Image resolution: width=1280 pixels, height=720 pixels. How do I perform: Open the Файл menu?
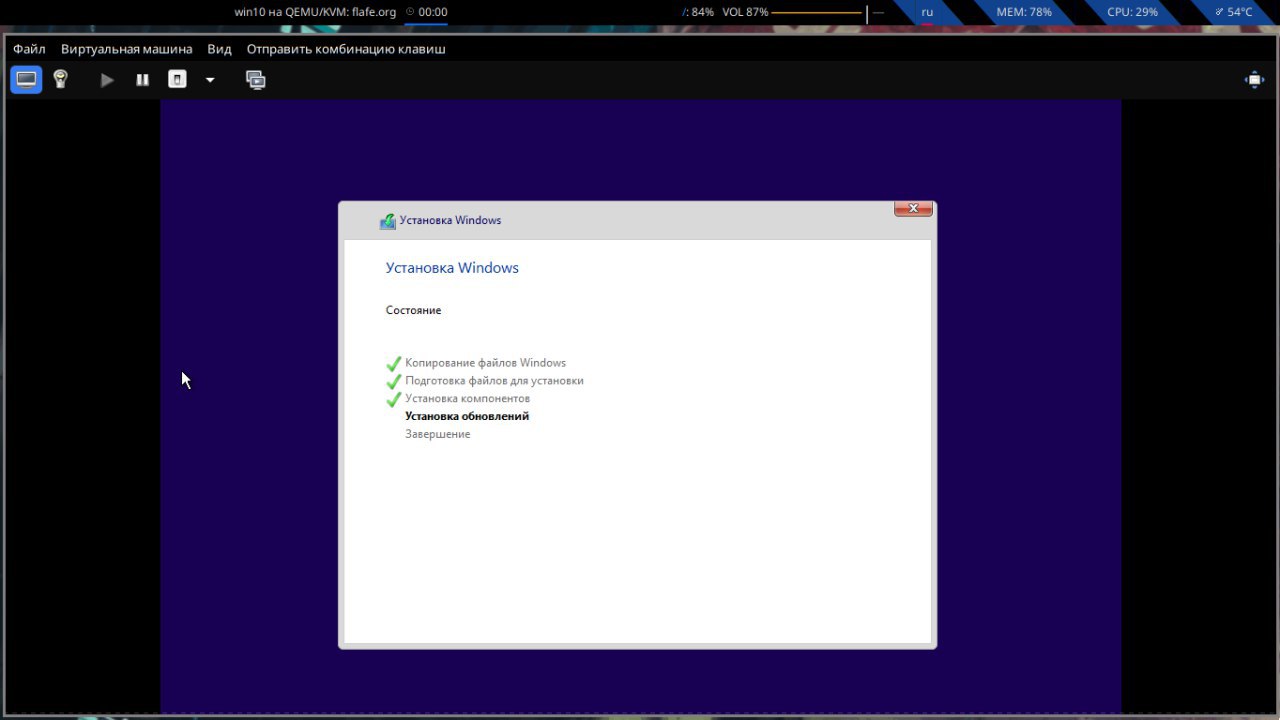click(29, 49)
